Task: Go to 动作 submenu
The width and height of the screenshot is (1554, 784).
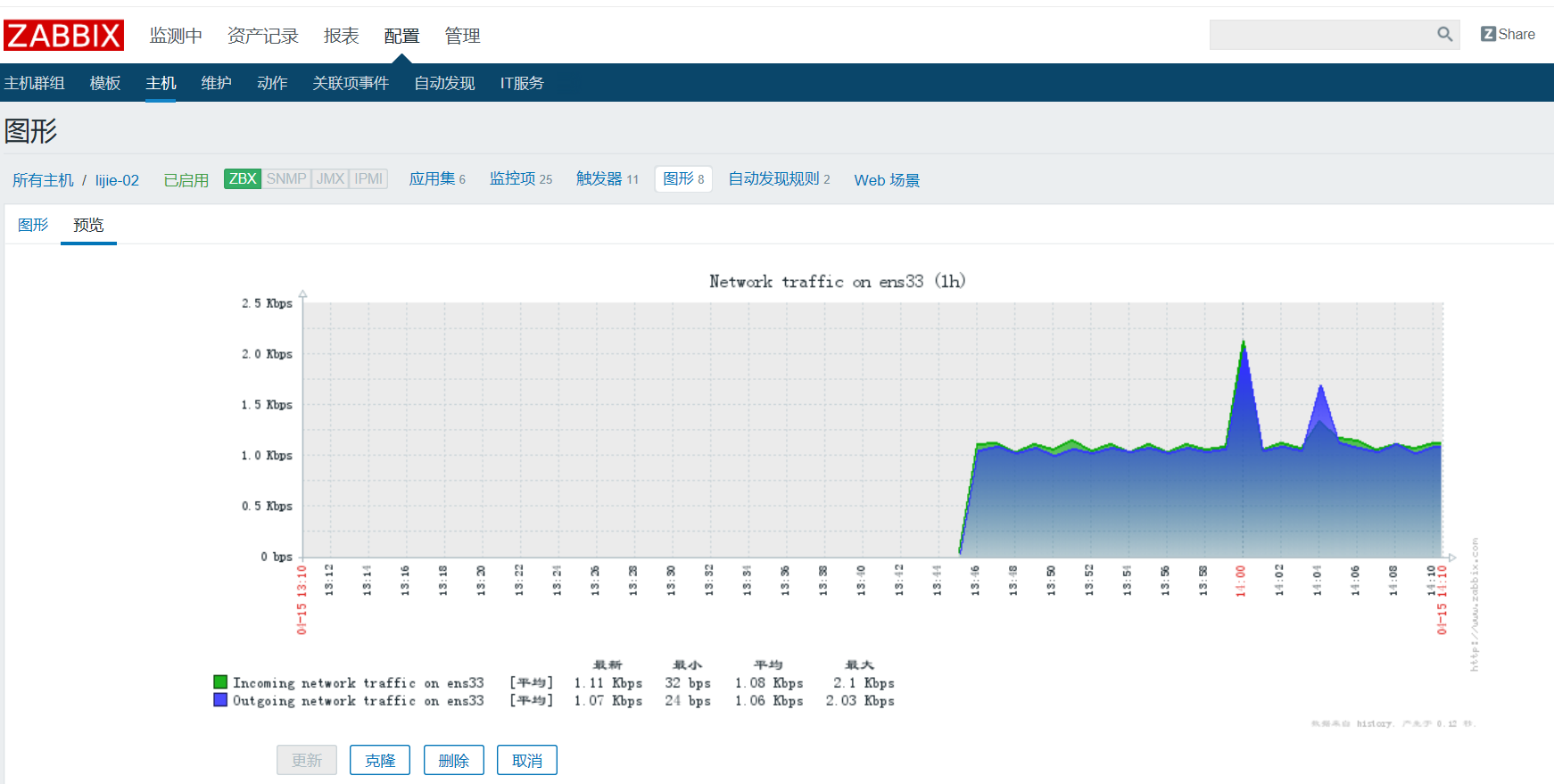Action: [272, 83]
